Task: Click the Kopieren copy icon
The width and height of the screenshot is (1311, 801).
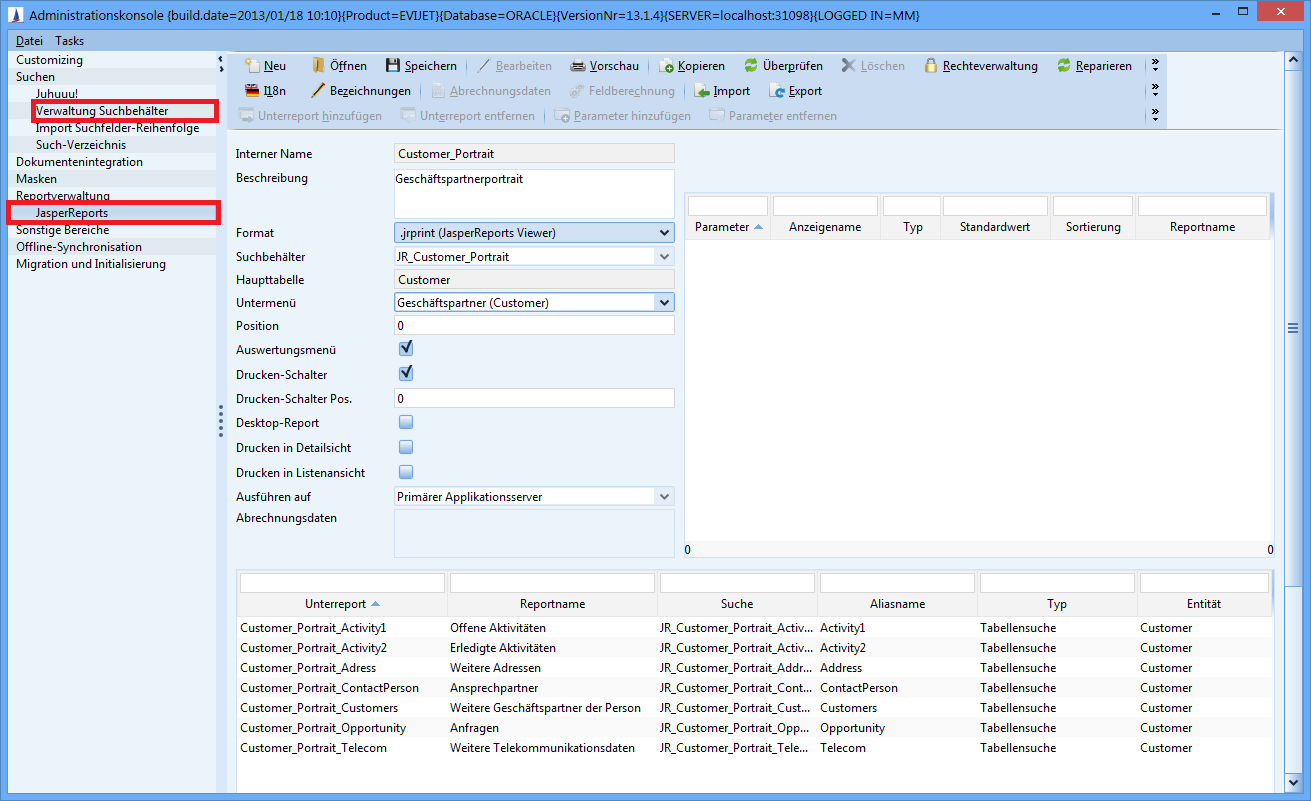Action: pyautogui.click(x=667, y=66)
